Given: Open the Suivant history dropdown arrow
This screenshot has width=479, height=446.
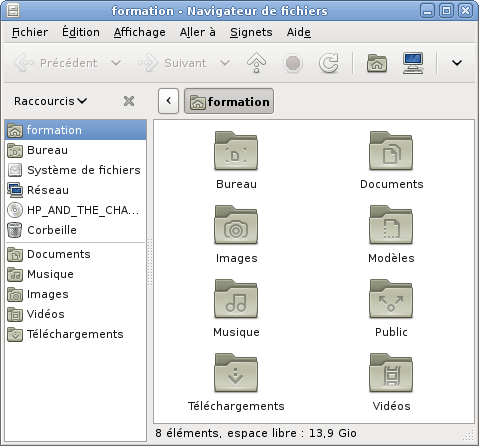Looking at the screenshot, I should tap(225, 63).
